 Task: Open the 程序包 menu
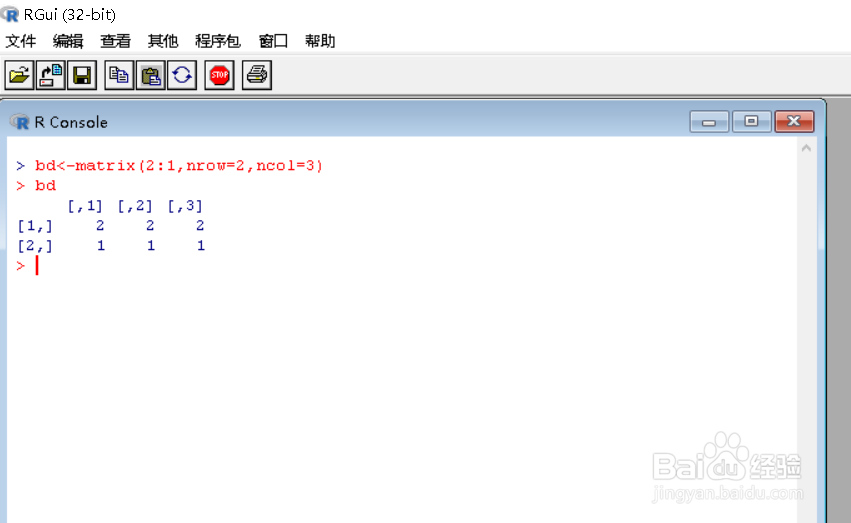218,41
